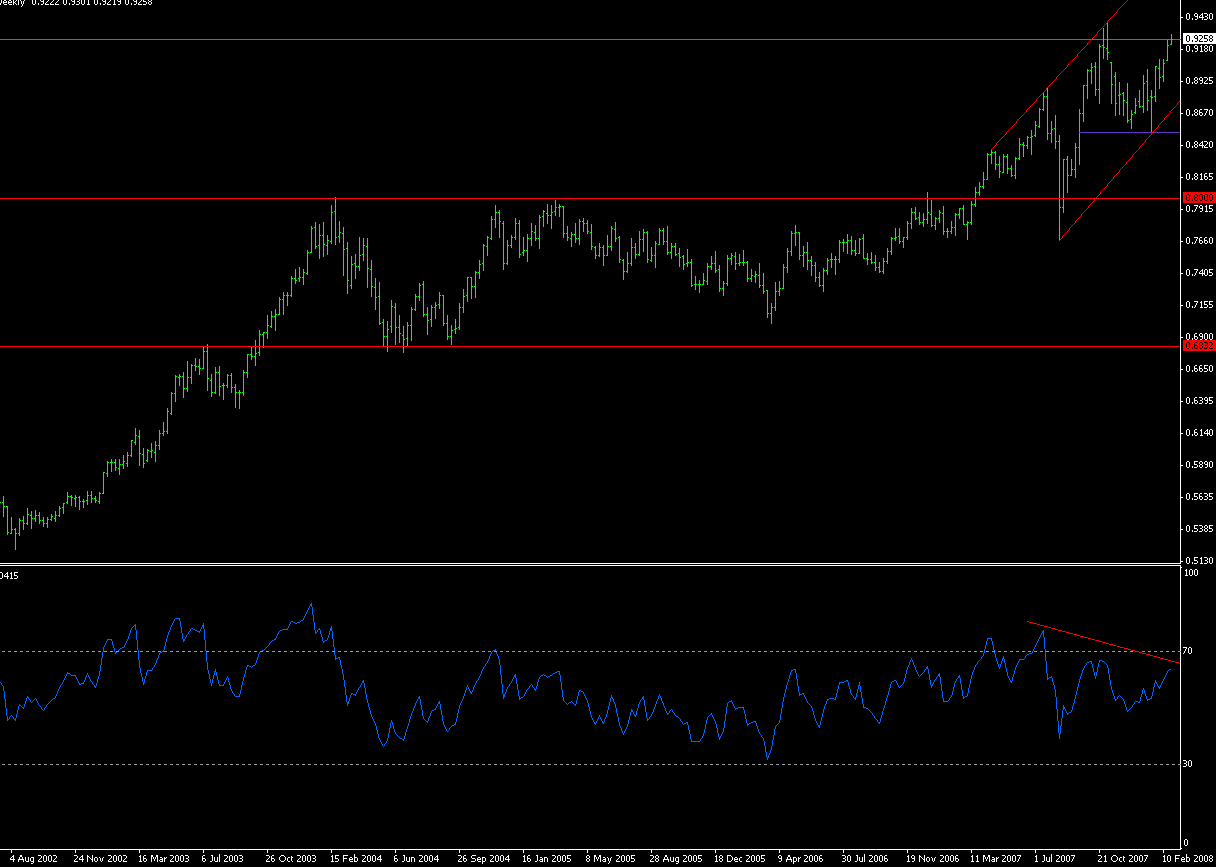Click the 19 Nov 2006 date label
This screenshot has width=1216, height=867.
(x=932, y=858)
